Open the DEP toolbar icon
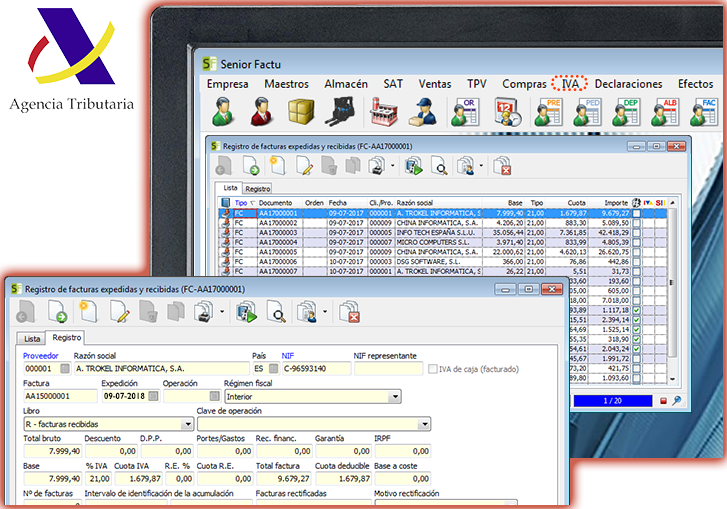Image resolution: width=727 pixels, height=509 pixels. pyautogui.click(x=626, y=112)
